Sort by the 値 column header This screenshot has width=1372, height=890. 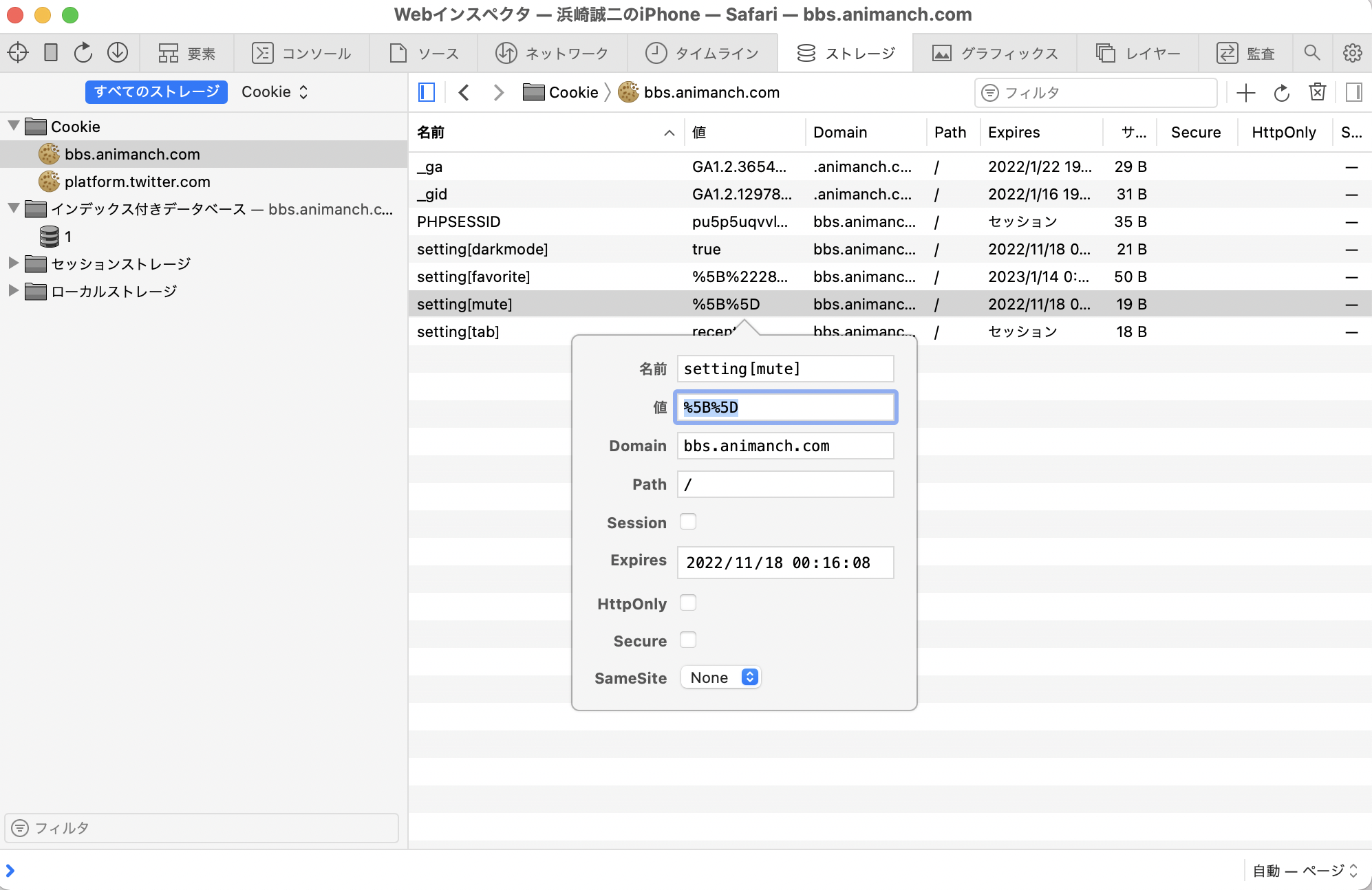(x=745, y=132)
